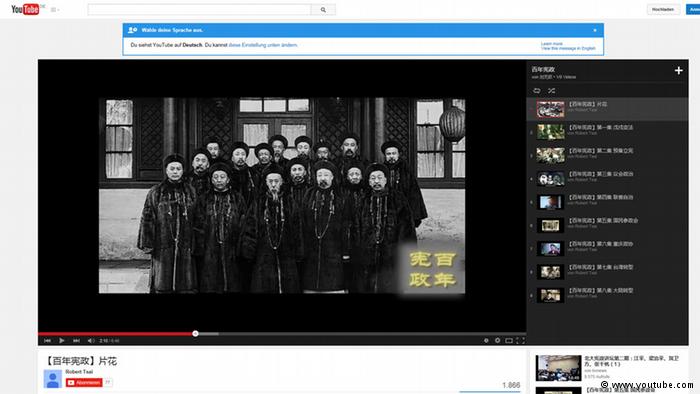Mute the video volume speaker icon
This screenshot has height=394, width=700.
click(91, 340)
